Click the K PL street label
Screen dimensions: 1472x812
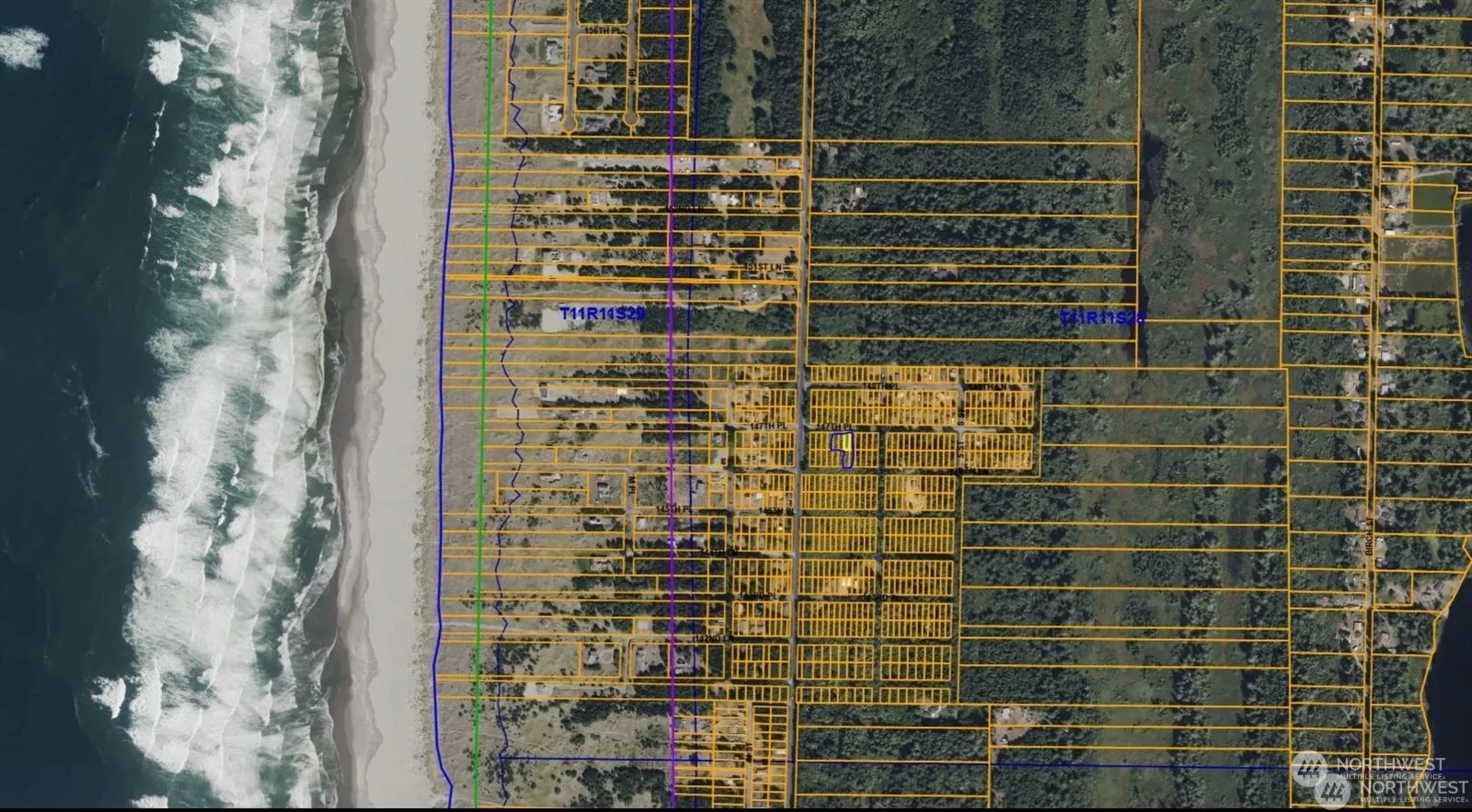click(x=634, y=76)
